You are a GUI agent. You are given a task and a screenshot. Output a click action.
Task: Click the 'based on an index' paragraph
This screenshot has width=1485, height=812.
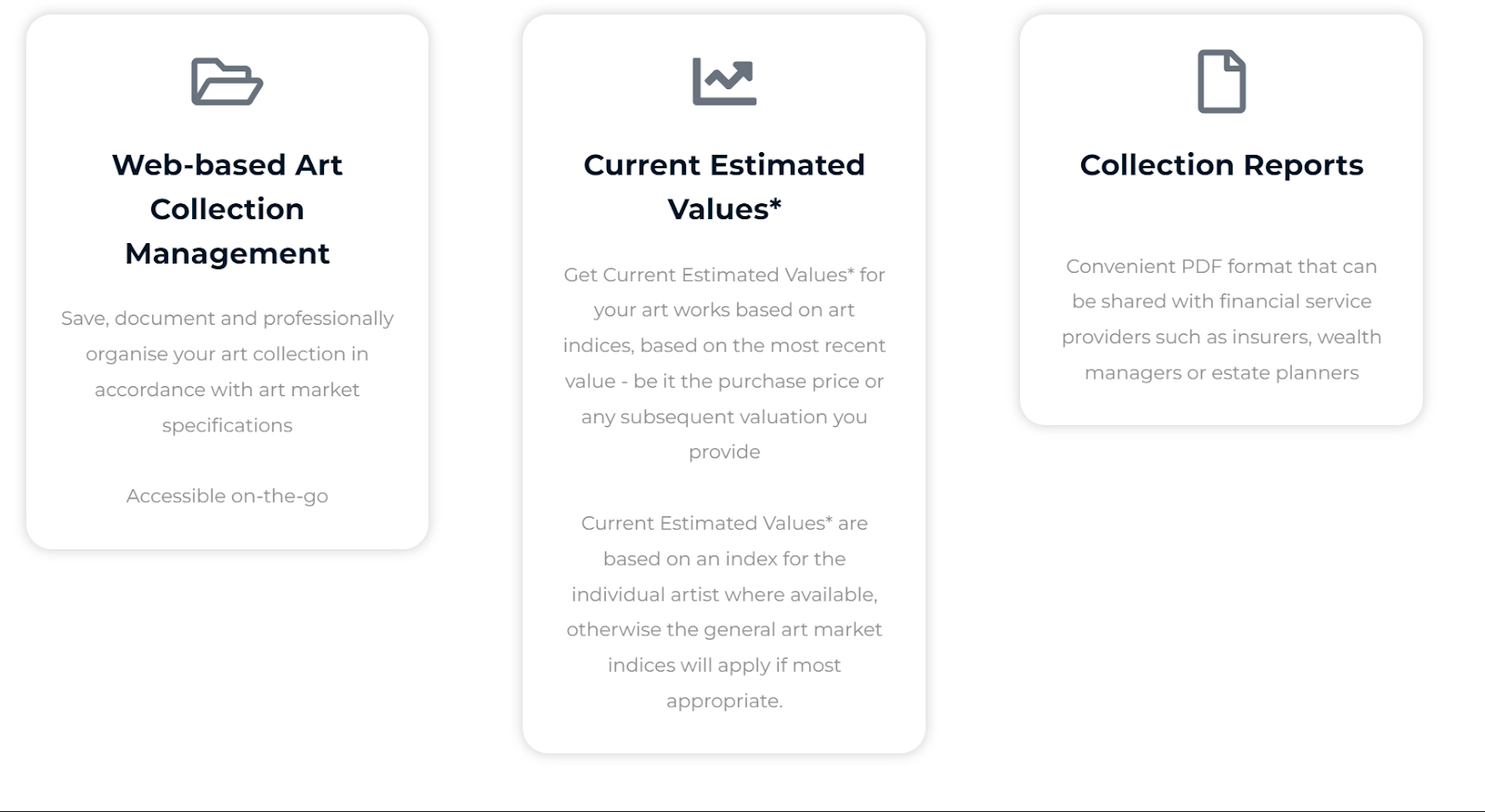[724, 612]
